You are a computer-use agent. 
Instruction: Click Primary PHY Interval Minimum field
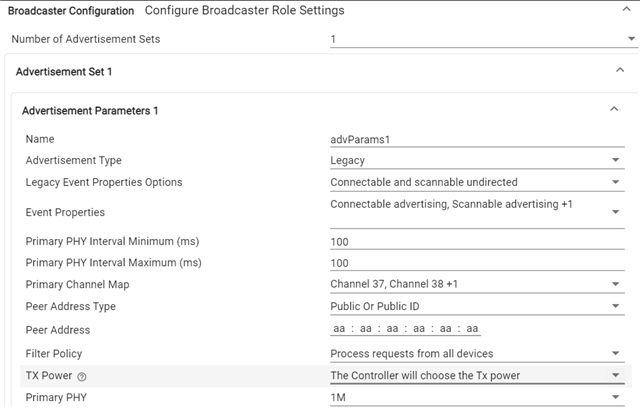[x=476, y=241]
